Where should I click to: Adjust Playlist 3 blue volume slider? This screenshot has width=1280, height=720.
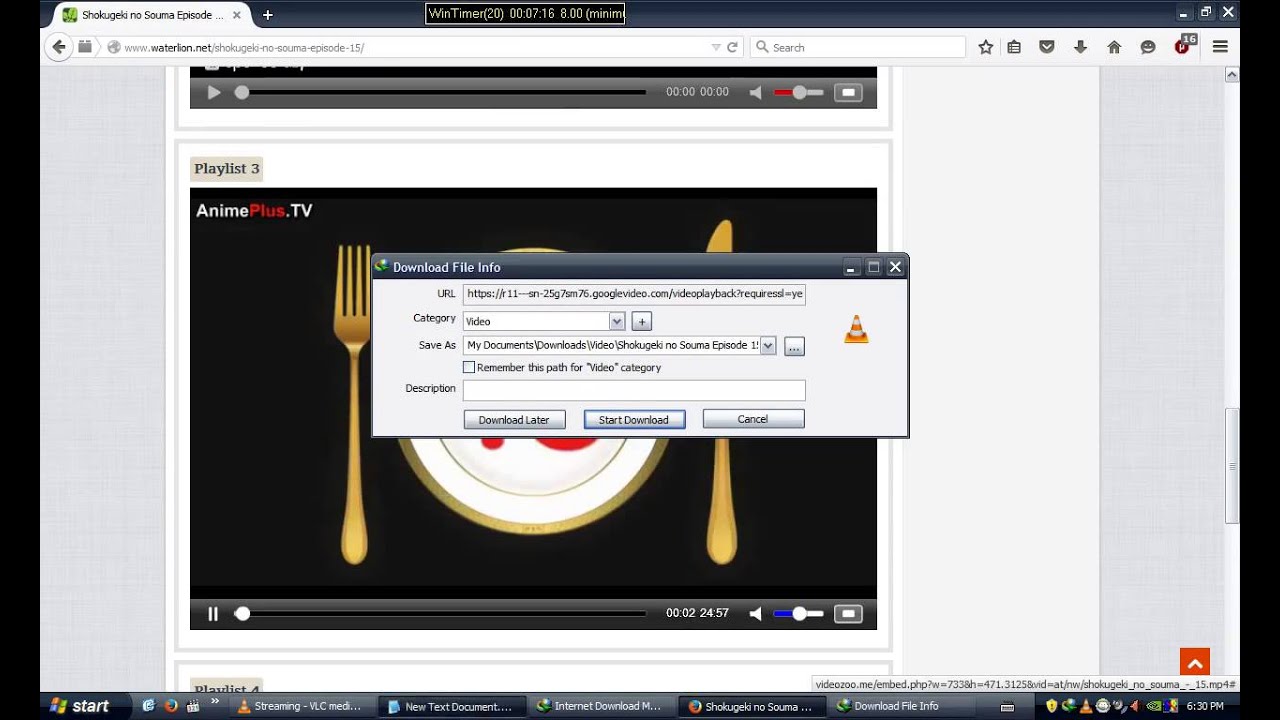pos(798,614)
